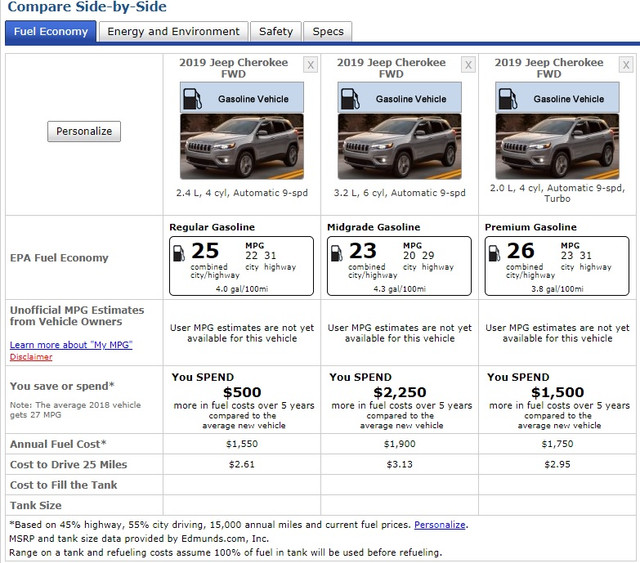Click the first column's 2019 Jeep Cherokee FWD title
Image resolution: width=640 pixels, height=563 pixels.
[x=233, y=68]
